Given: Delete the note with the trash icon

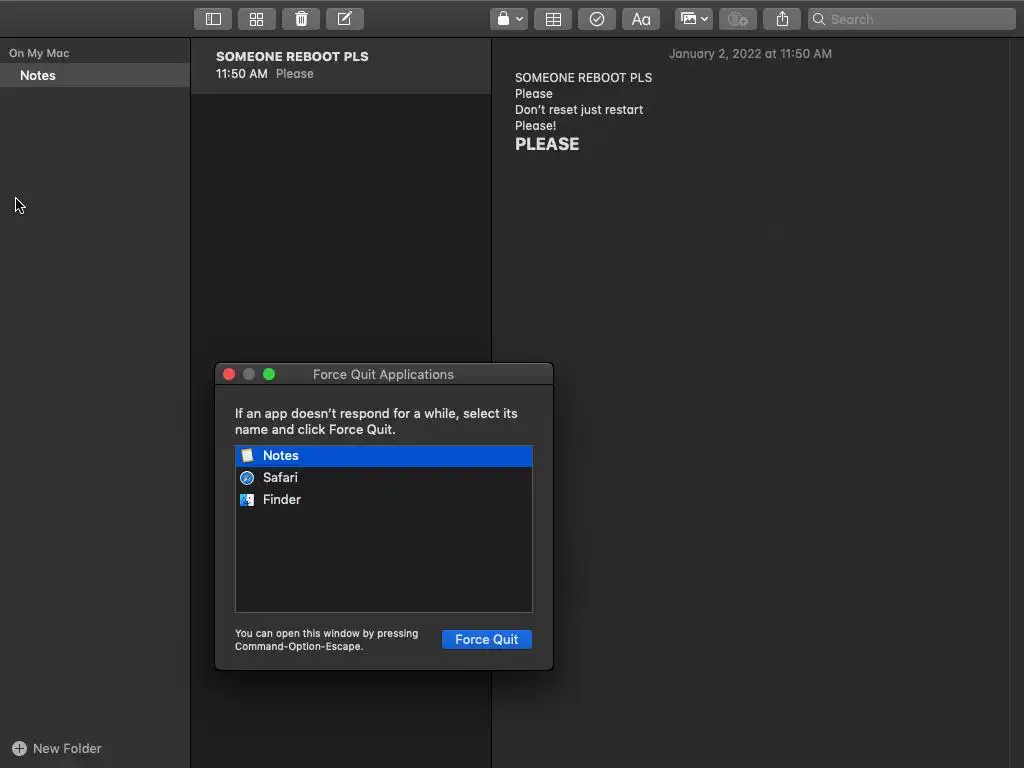Looking at the screenshot, I should pos(301,19).
